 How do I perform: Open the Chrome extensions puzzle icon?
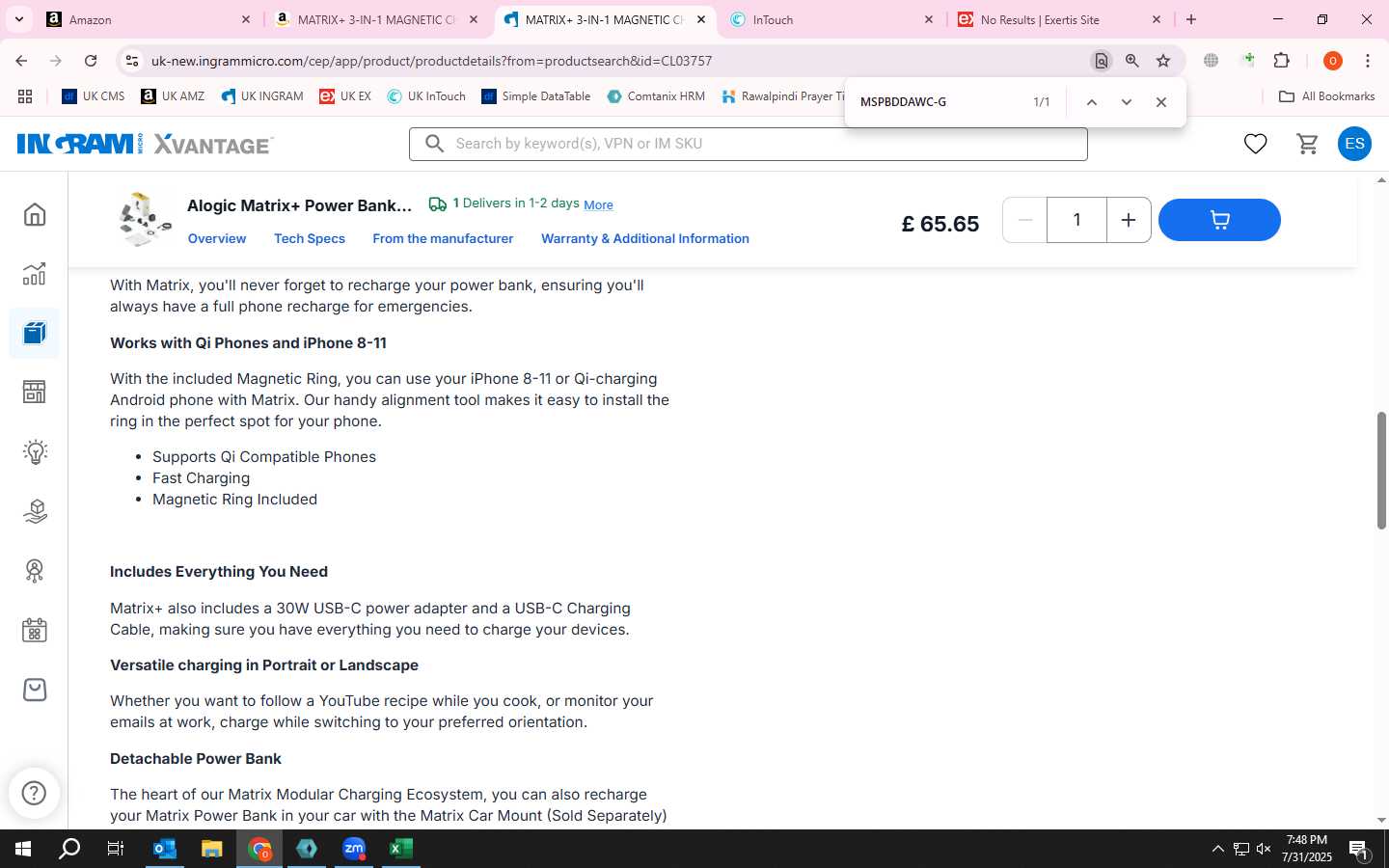click(1282, 61)
